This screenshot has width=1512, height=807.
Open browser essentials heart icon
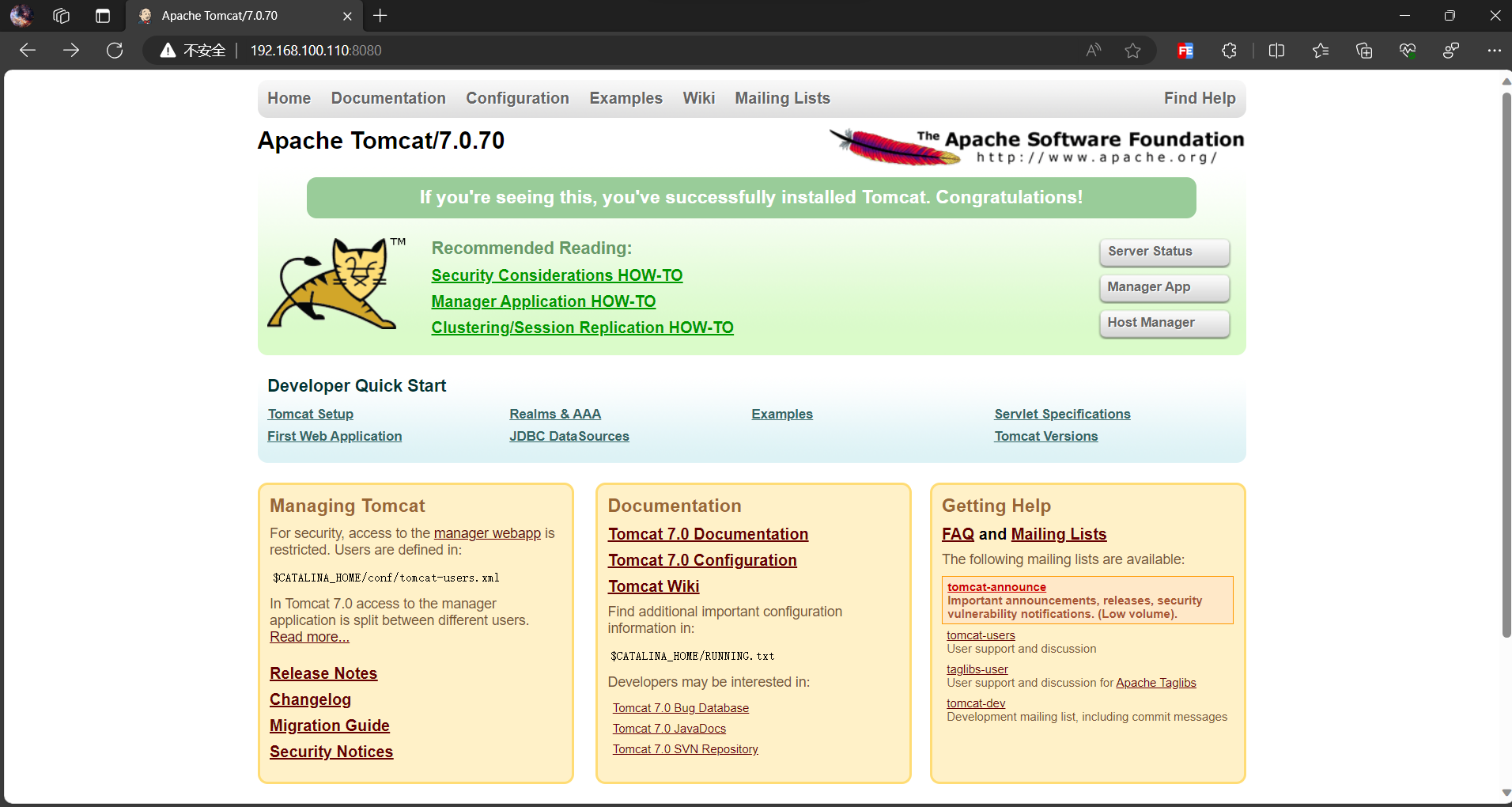1408,51
